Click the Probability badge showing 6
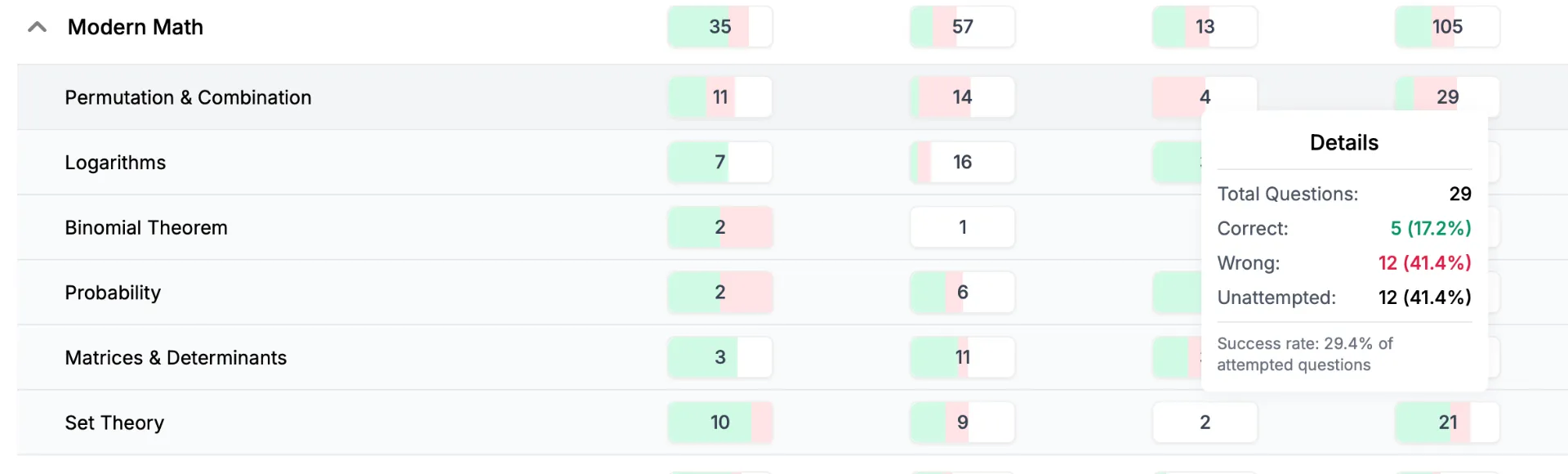The width and height of the screenshot is (1568, 474). pyautogui.click(x=962, y=293)
